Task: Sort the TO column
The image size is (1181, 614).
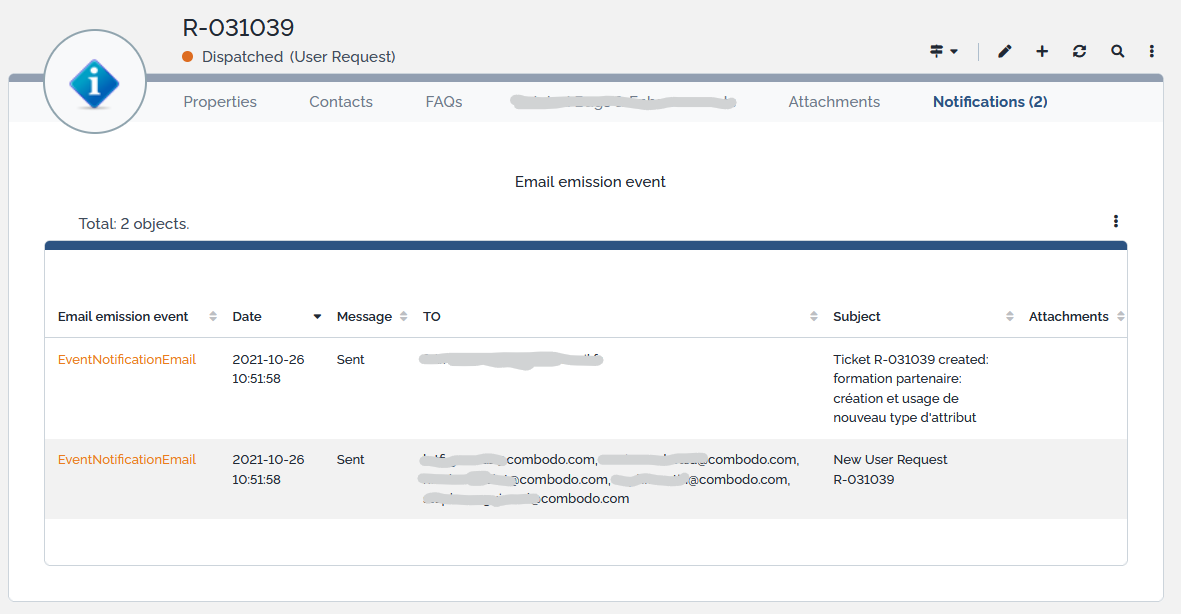Action: pos(813,317)
